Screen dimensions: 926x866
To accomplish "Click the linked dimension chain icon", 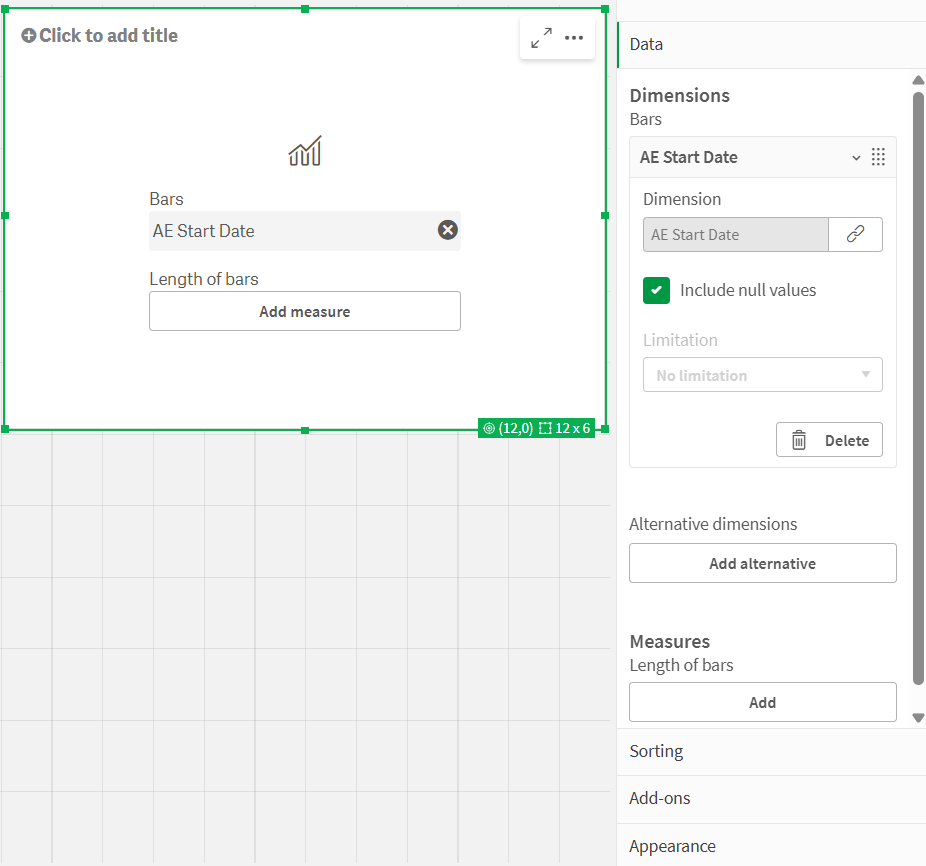I will [x=855, y=235].
